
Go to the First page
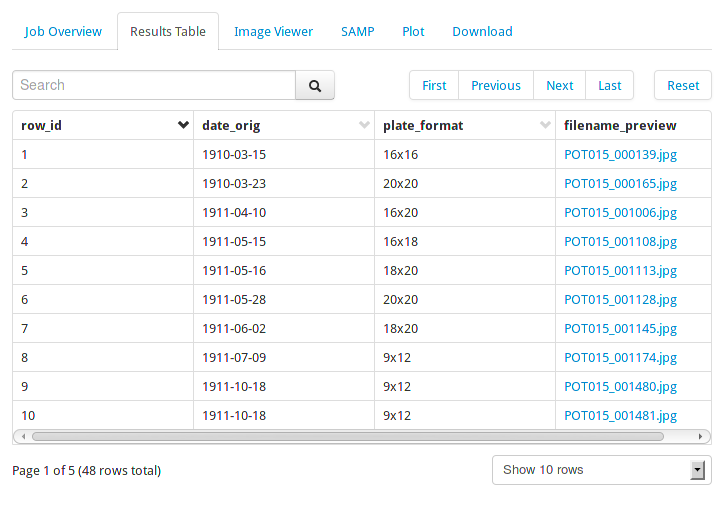(x=434, y=86)
